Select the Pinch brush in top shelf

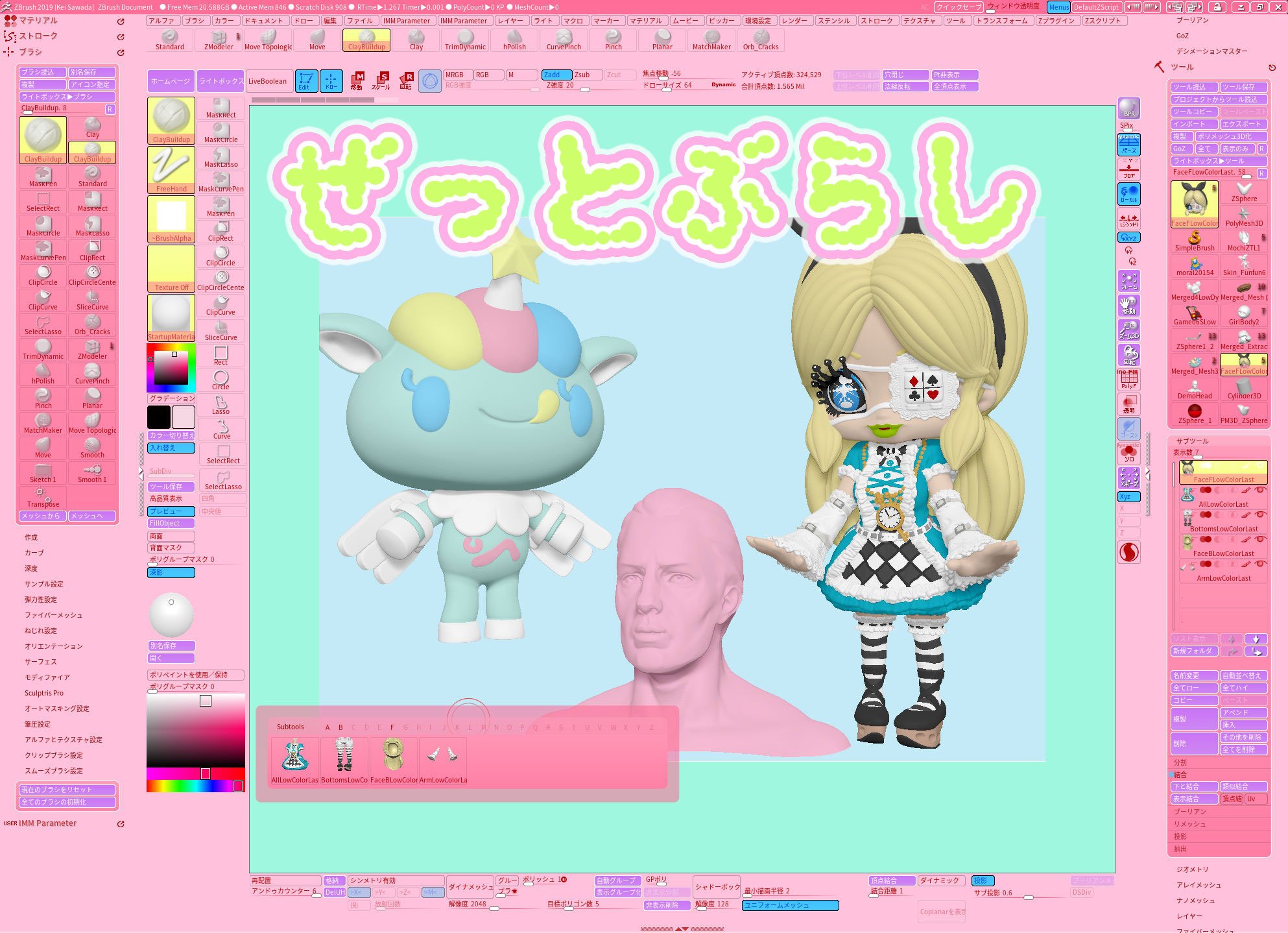pyautogui.click(x=613, y=40)
